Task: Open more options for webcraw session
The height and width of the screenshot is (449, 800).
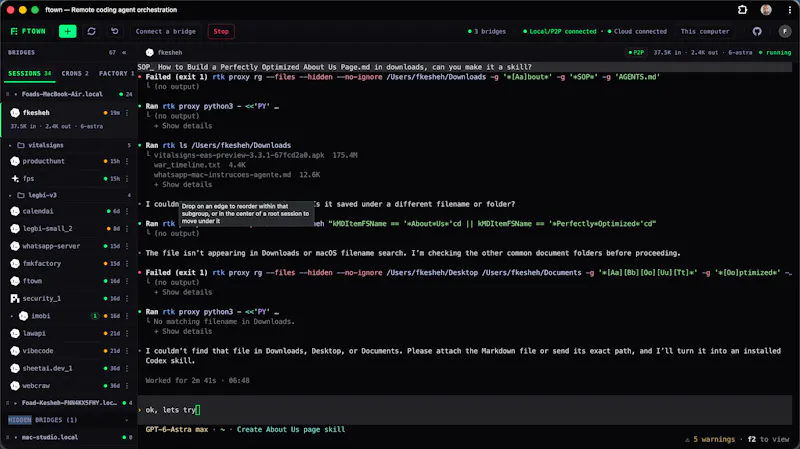Action: (127, 386)
